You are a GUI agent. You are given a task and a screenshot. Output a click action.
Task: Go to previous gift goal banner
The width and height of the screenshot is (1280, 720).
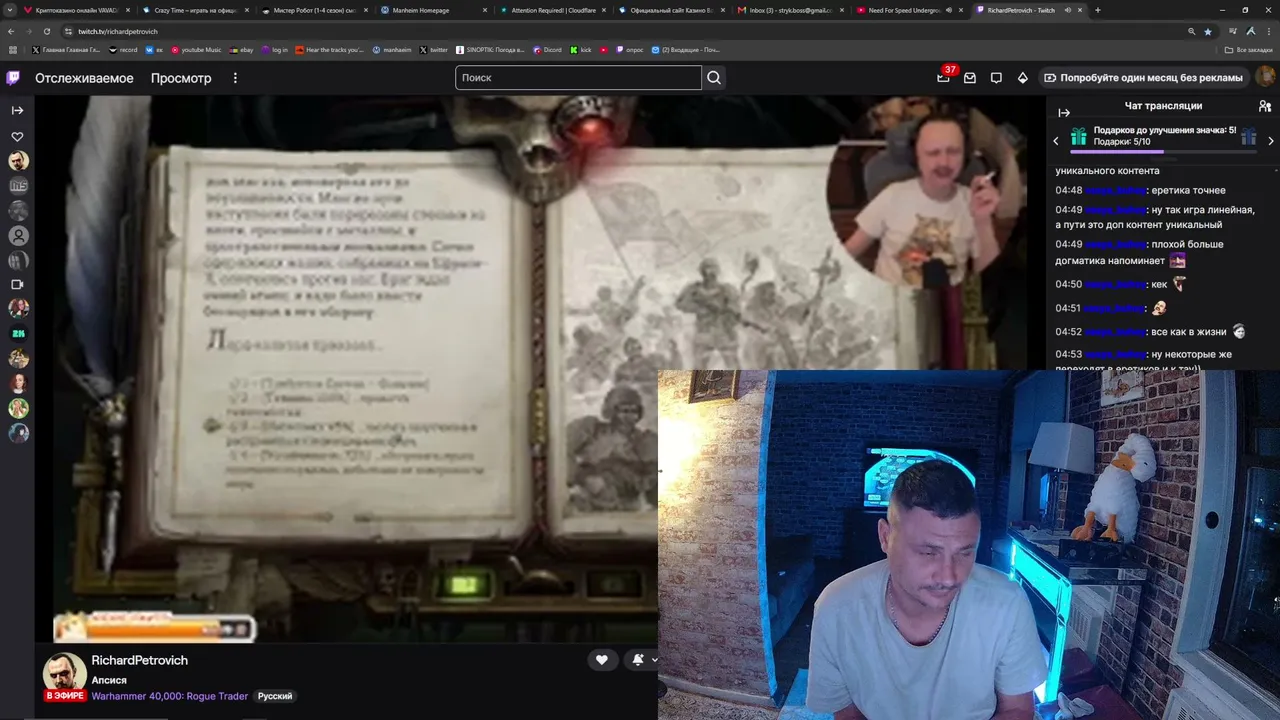(x=1056, y=141)
